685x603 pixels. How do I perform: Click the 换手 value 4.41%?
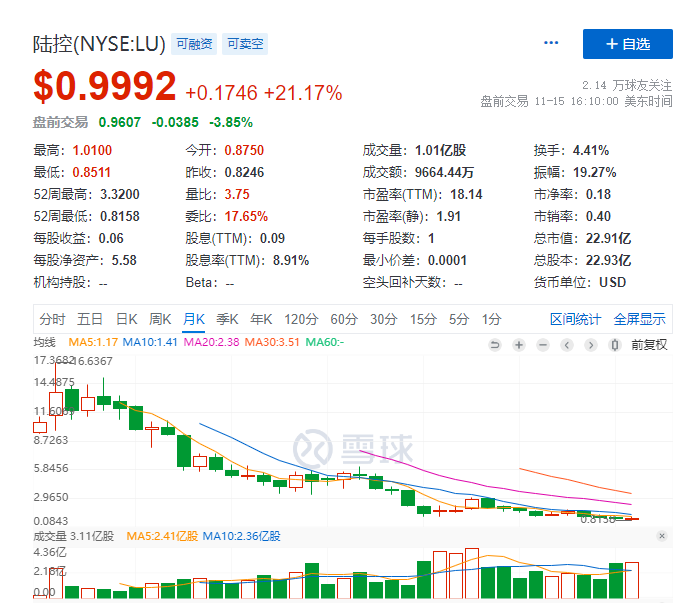tap(591, 150)
